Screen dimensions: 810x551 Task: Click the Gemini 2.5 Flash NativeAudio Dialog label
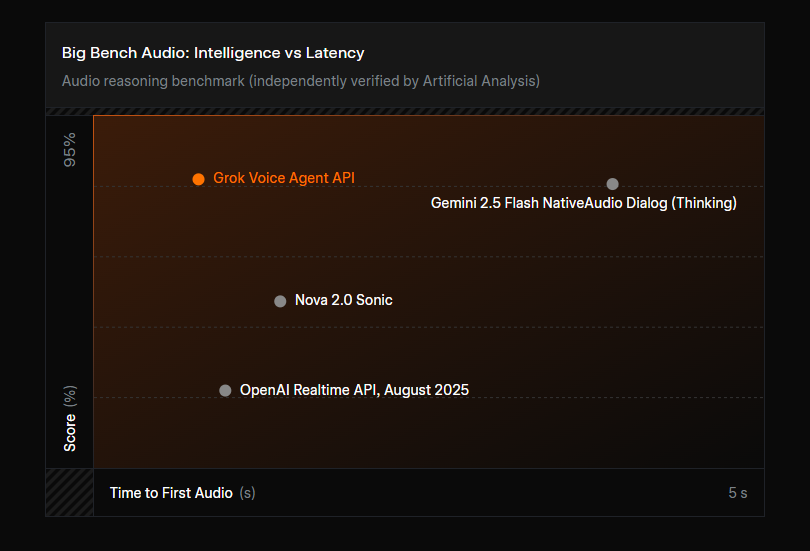pos(583,203)
